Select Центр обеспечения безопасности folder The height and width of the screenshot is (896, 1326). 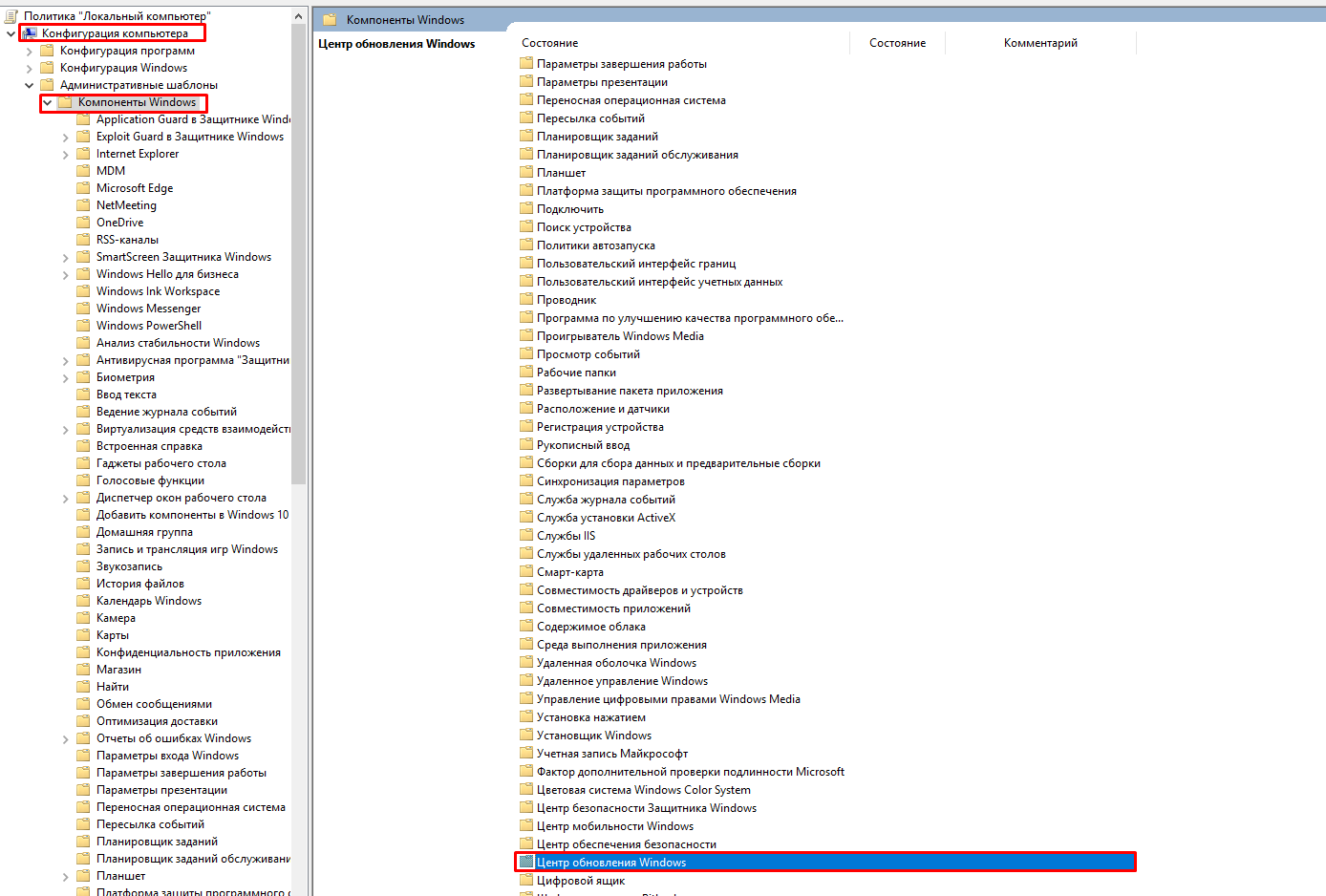coord(627,844)
